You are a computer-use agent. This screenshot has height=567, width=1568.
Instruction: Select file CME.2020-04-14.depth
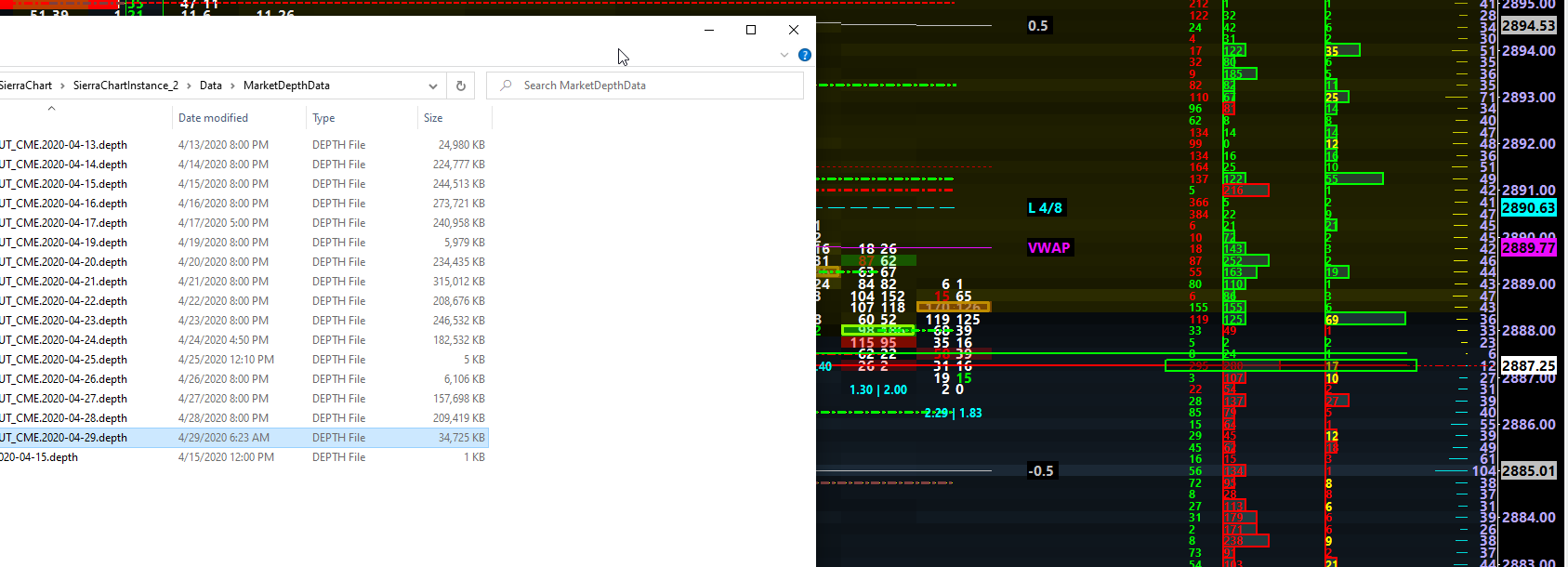[x=64, y=165]
